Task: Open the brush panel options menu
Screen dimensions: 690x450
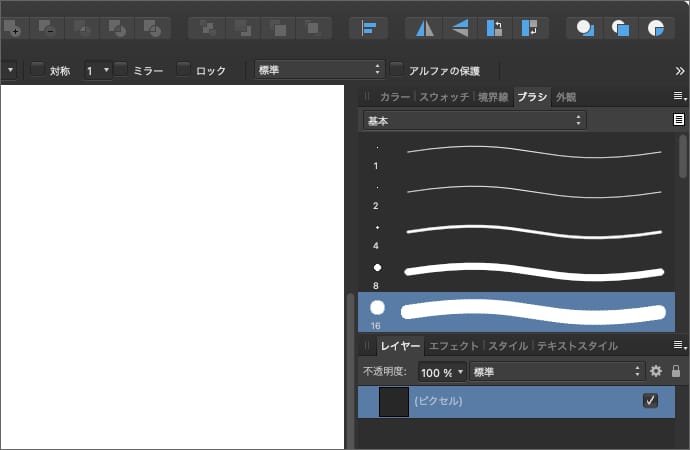Action: (678, 96)
